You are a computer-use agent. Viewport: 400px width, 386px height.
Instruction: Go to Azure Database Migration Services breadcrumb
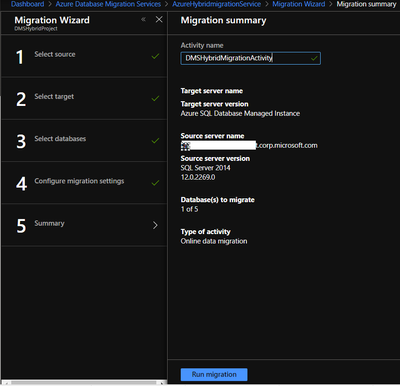108,4
